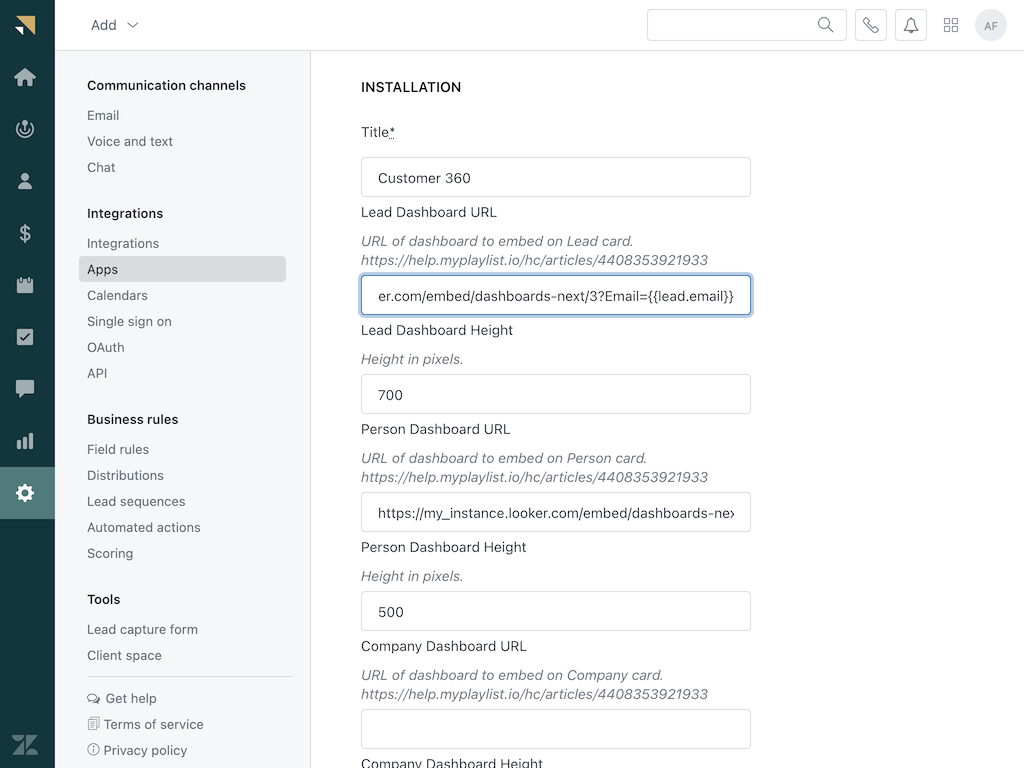The width and height of the screenshot is (1024, 768).
Task: Open the AF user avatar menu
Action: tap(990, 25)
